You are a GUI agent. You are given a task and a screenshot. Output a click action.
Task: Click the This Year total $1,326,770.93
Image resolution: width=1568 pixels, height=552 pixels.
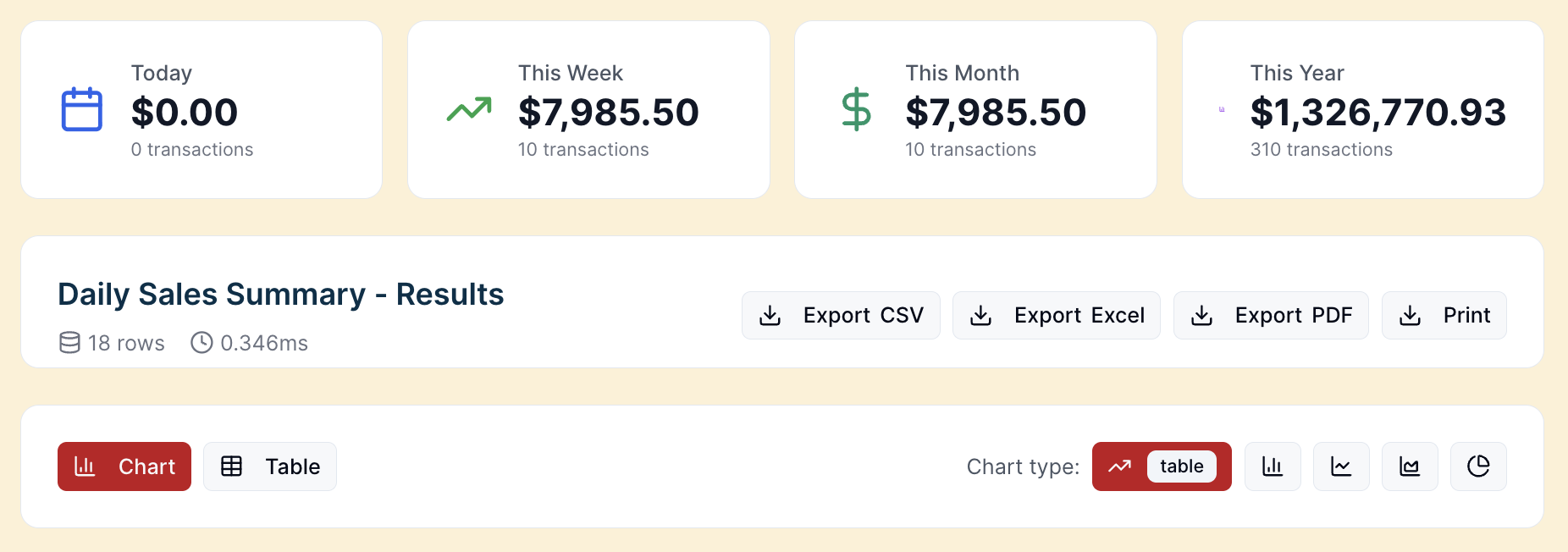(x=1378, y=113)
